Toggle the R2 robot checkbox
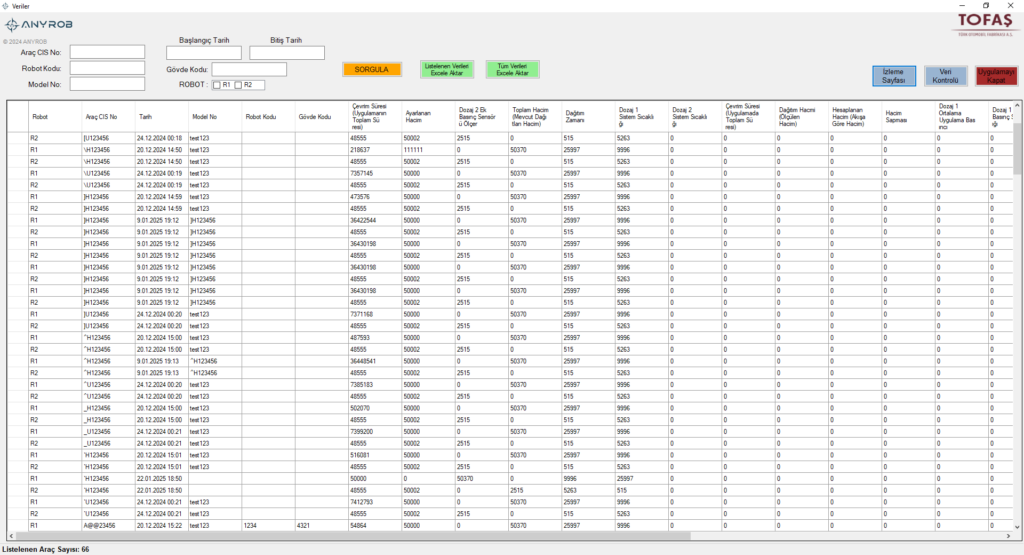Image resolution: width=1024 pixels, height=555 pixels. point(239,85)
